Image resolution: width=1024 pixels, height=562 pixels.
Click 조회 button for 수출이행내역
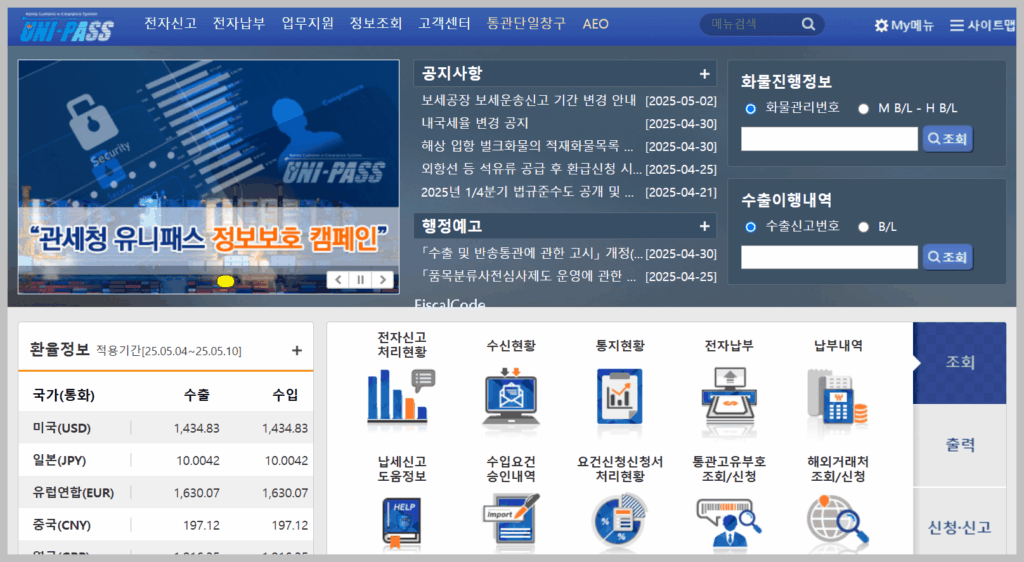948,257
